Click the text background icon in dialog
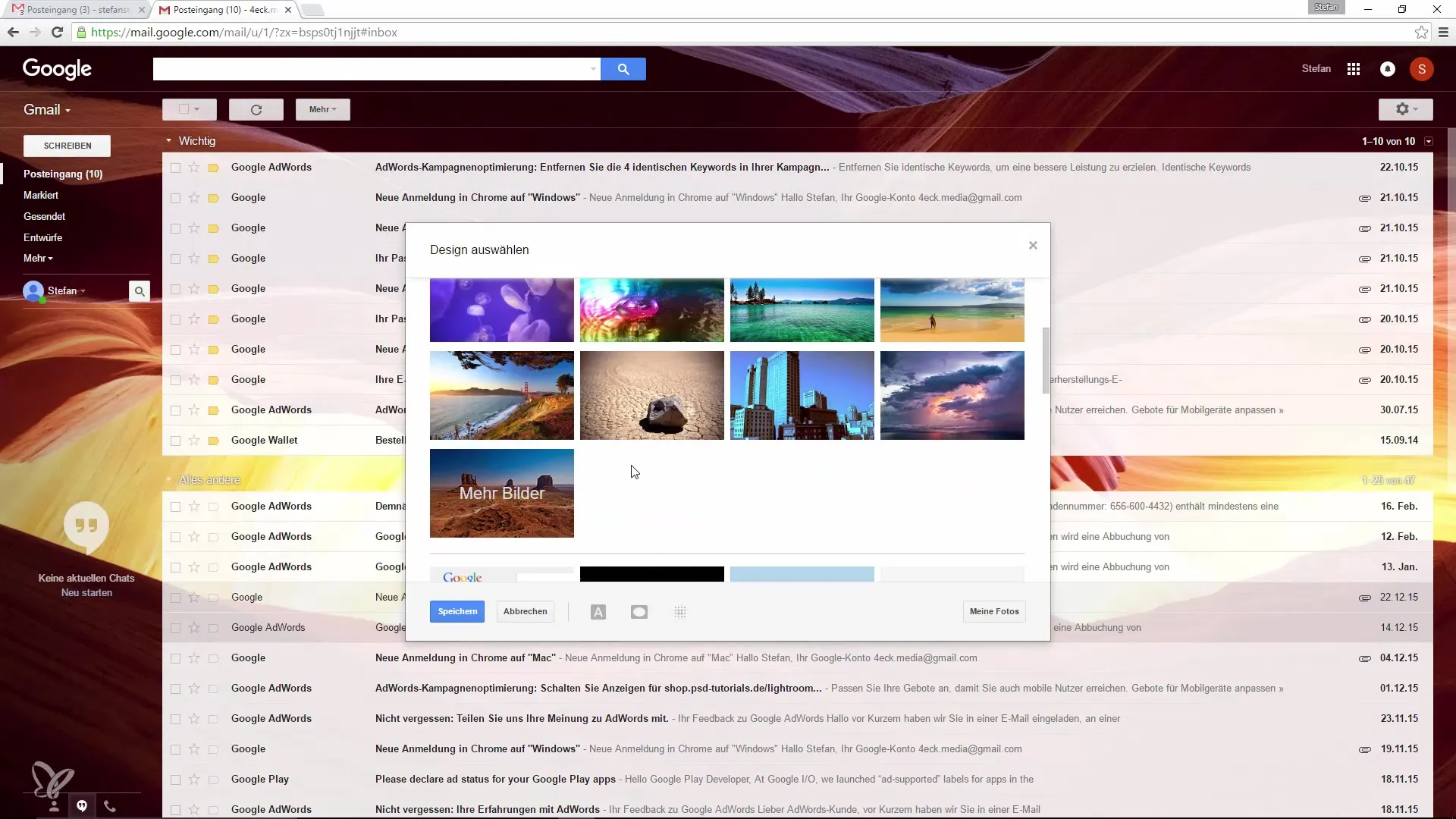 click(x=598, y=612)
